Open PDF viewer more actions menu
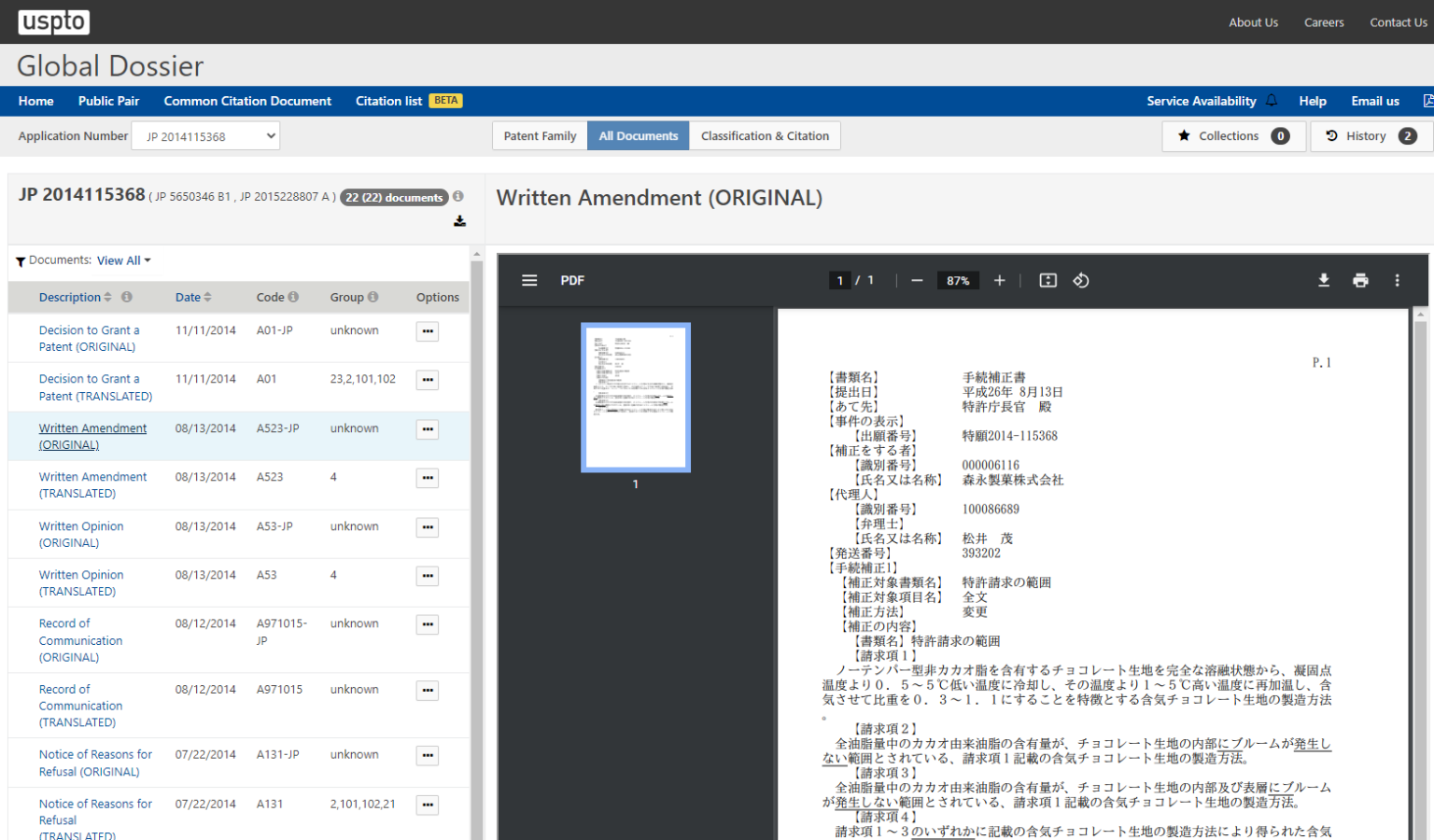Screen dimensions: 1434x840 point(1397,280)
